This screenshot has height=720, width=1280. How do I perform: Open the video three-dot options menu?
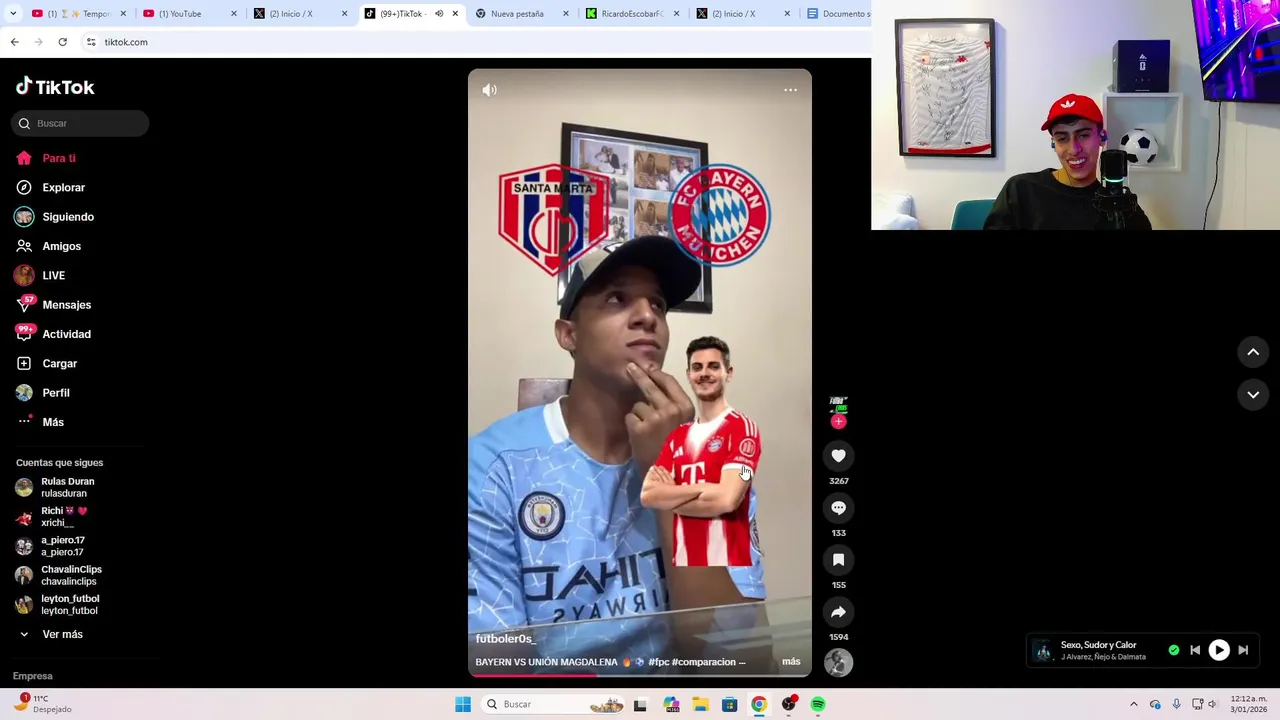(790, 90)
